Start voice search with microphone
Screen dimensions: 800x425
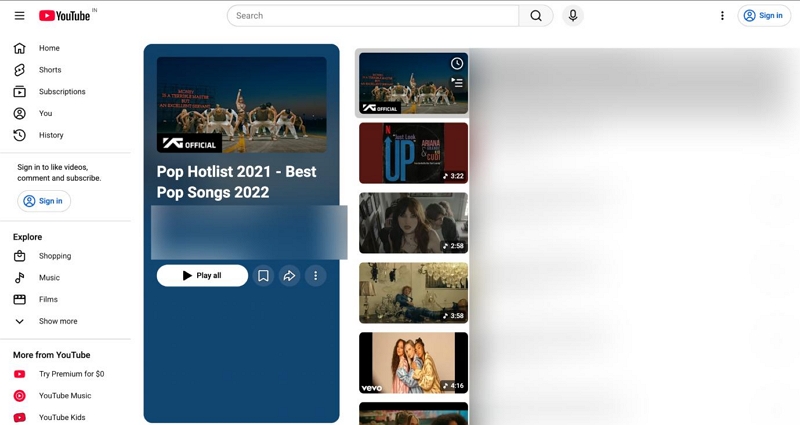(573, 16)
